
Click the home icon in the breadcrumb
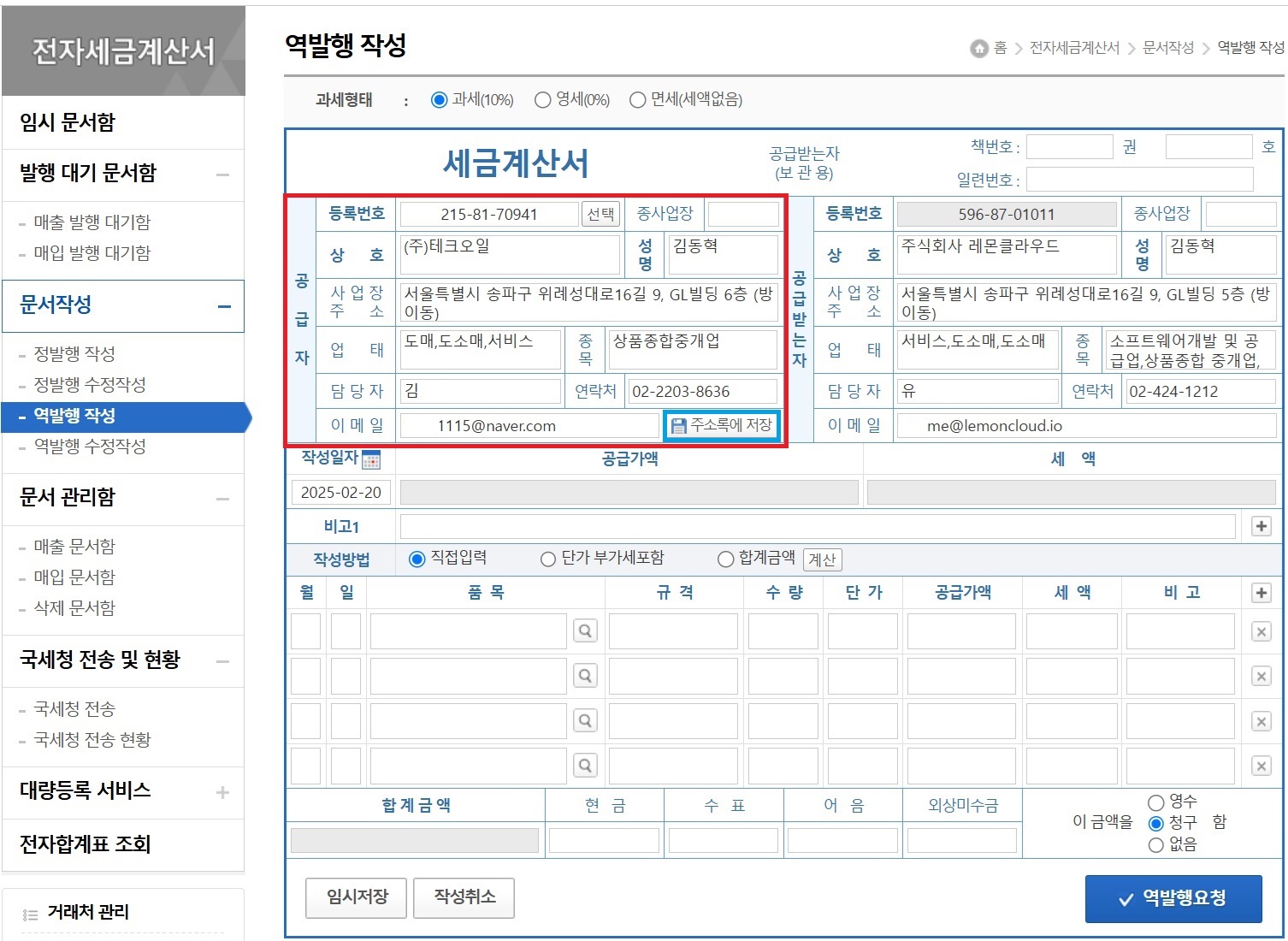click(x=979, y=49)
